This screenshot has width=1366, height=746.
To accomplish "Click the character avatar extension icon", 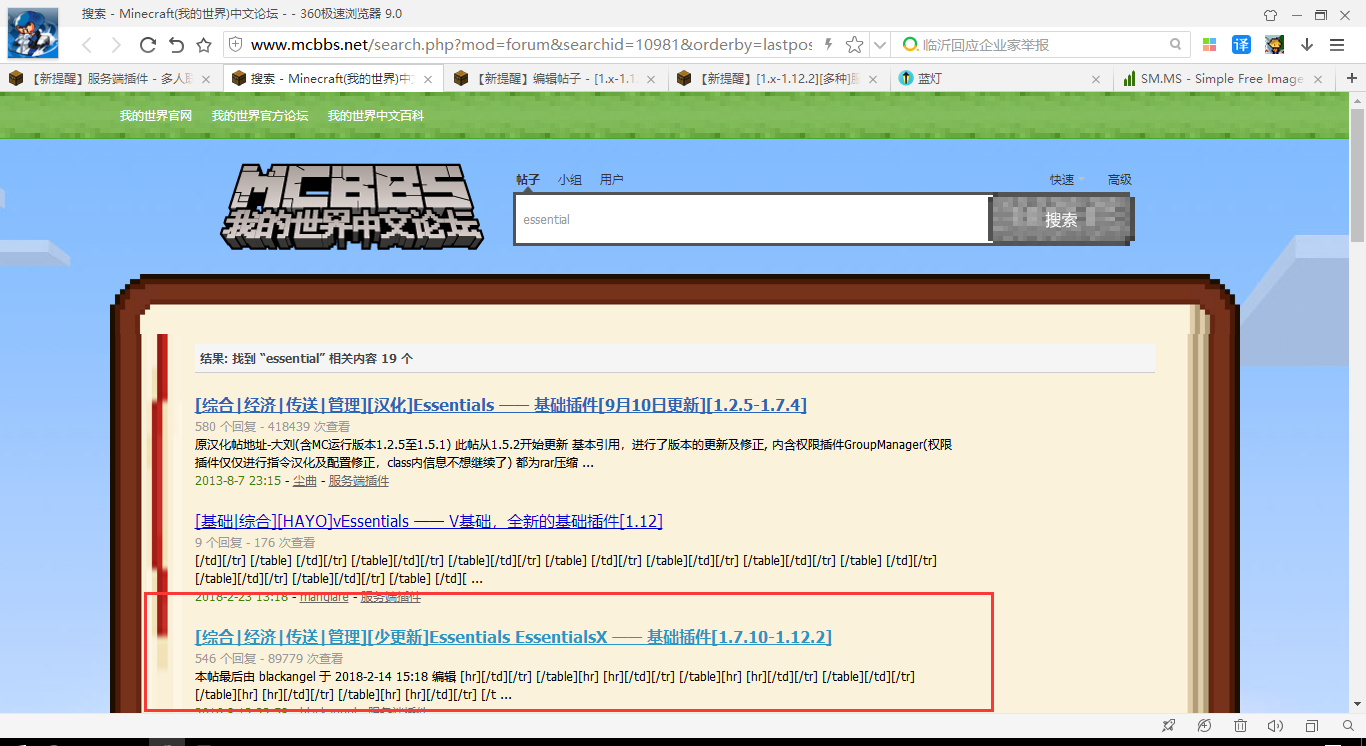I will pos(1274,45).
